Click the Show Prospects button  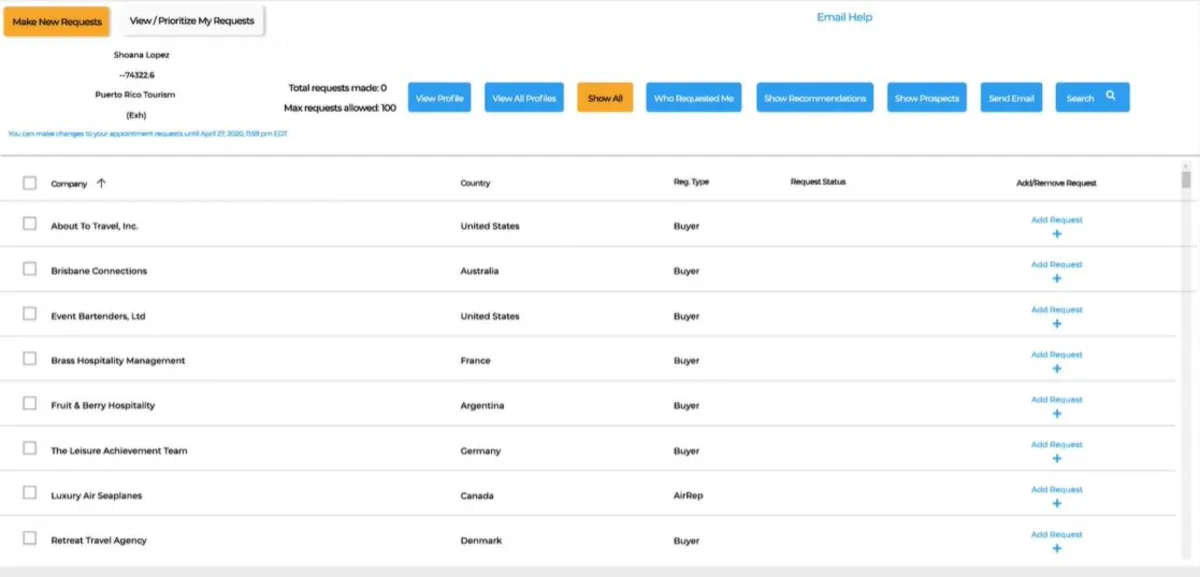pos(927,98)
